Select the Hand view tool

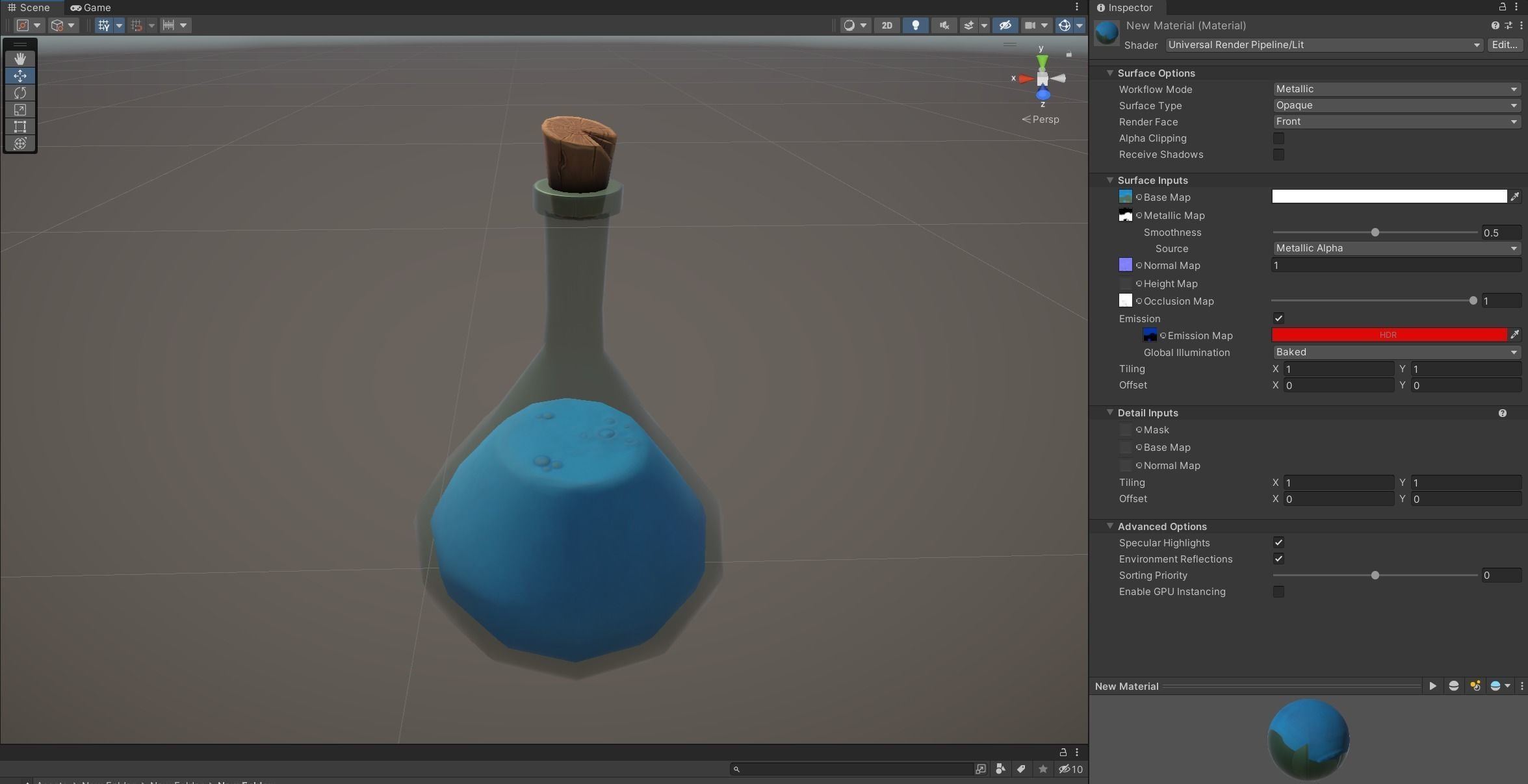(x=20, y=58)
